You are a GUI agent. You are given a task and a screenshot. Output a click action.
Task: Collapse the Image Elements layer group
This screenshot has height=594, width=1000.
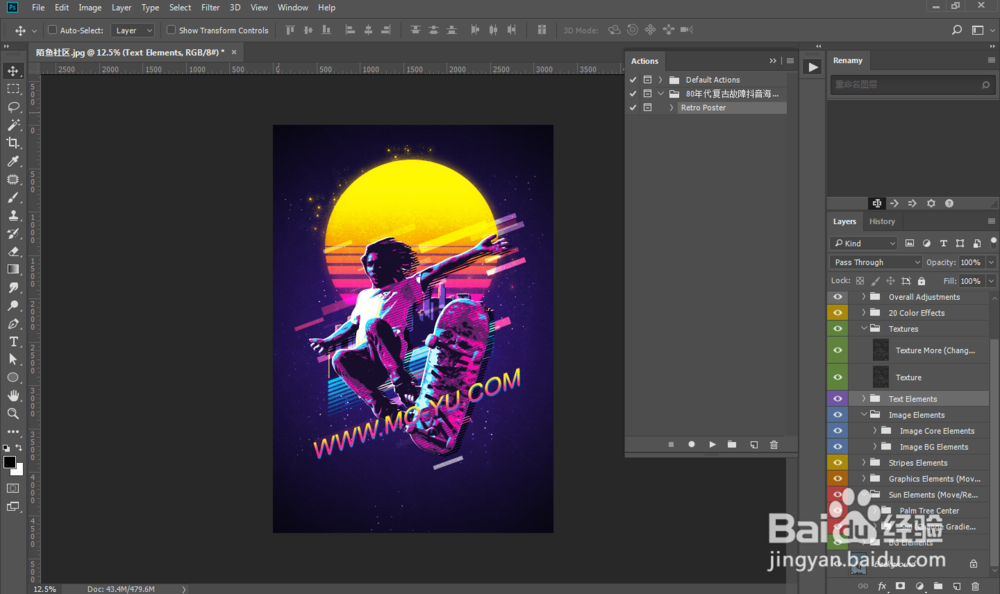tap(864, 415)
